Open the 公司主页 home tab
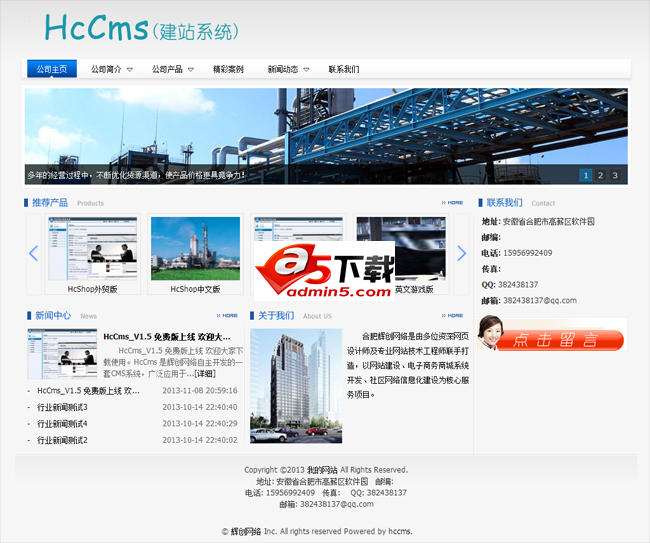Image resolution: width=650 pixels, height=543 pixels. click(52, 69)
